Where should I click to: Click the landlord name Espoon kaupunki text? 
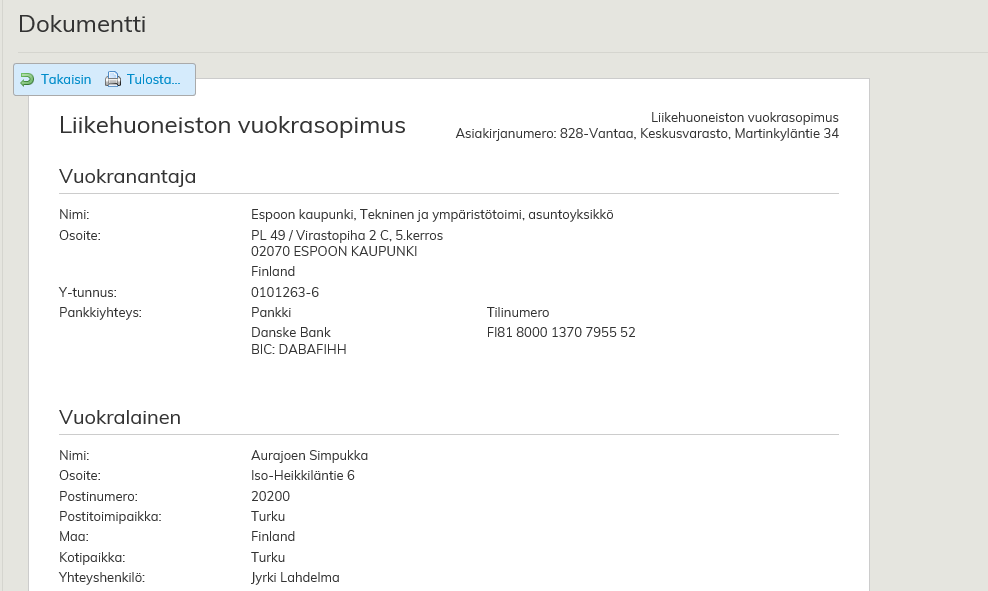(431, 214)
